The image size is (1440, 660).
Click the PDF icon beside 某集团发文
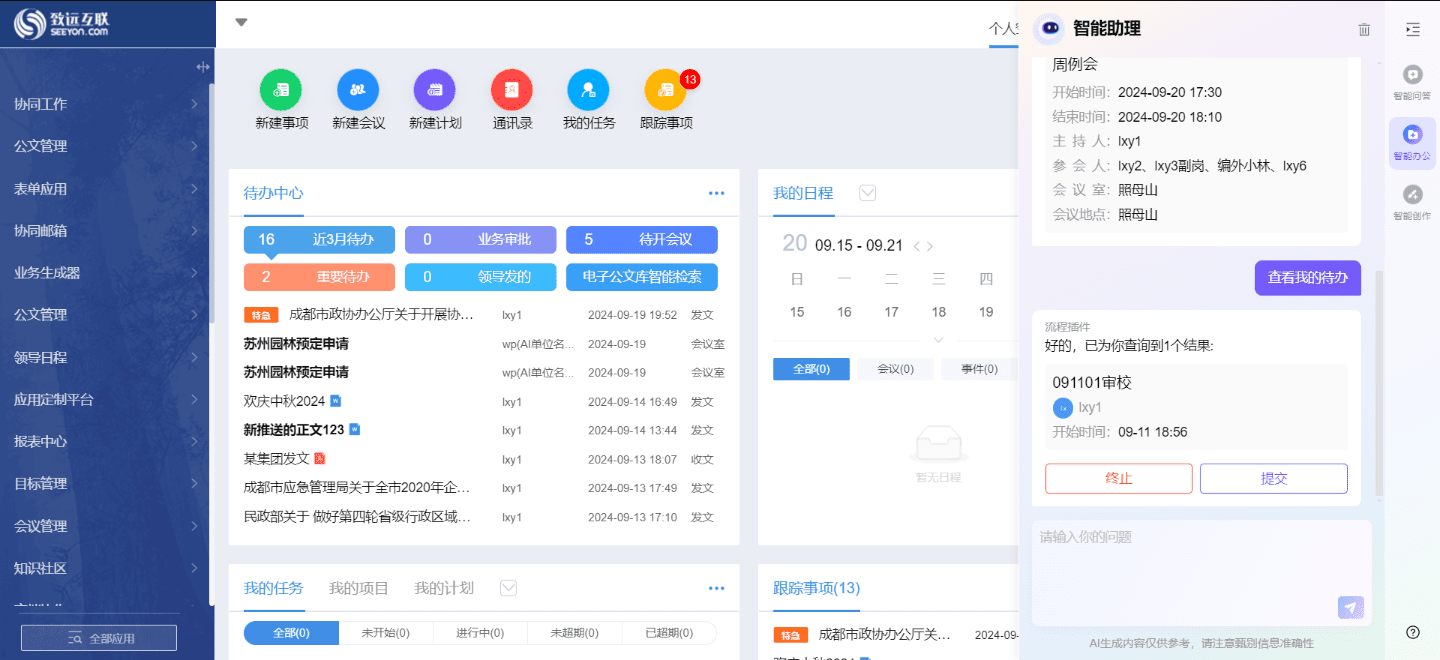[320, 458]
